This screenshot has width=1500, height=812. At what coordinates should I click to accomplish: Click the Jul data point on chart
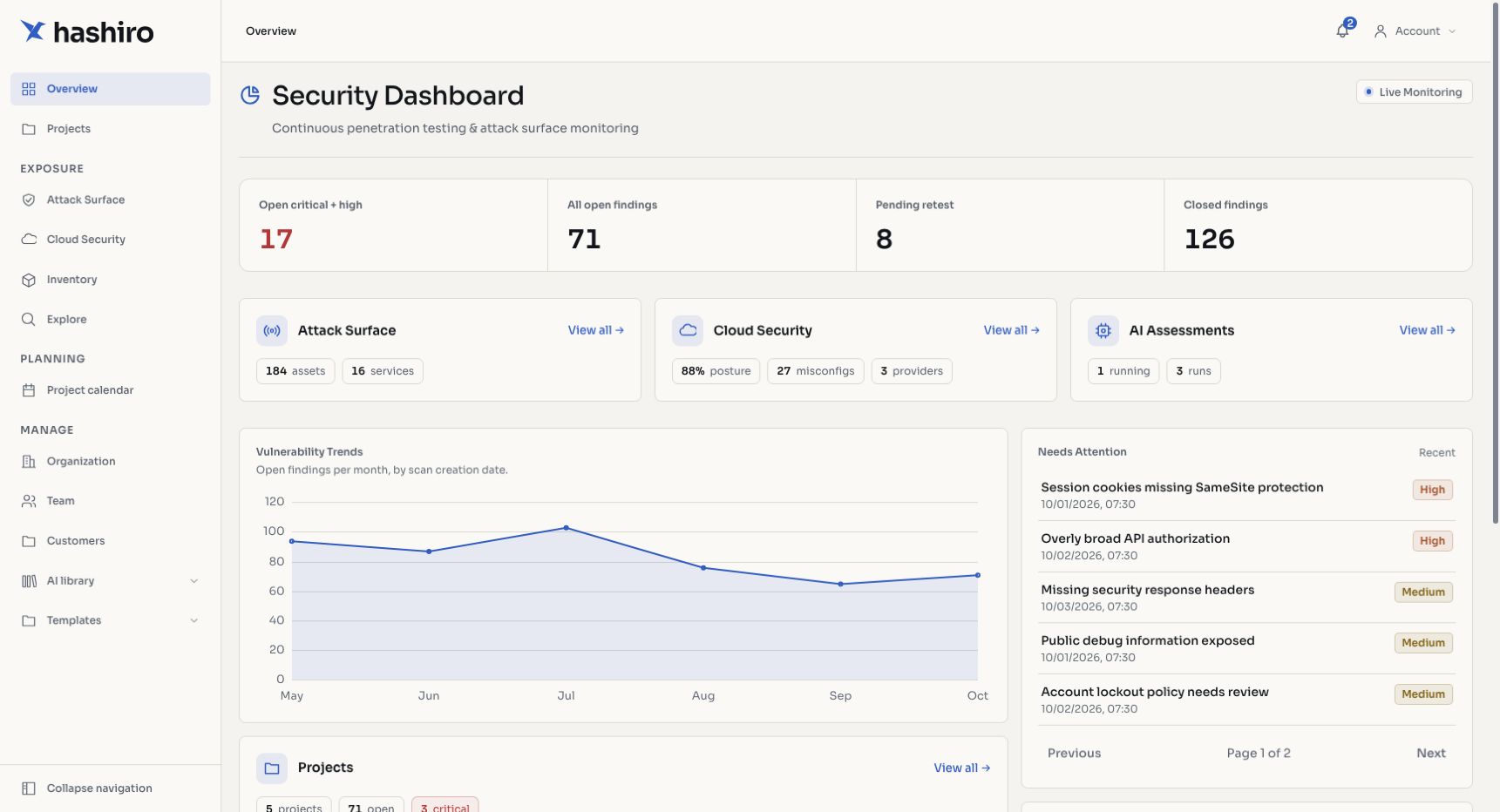tap(567, 528)
